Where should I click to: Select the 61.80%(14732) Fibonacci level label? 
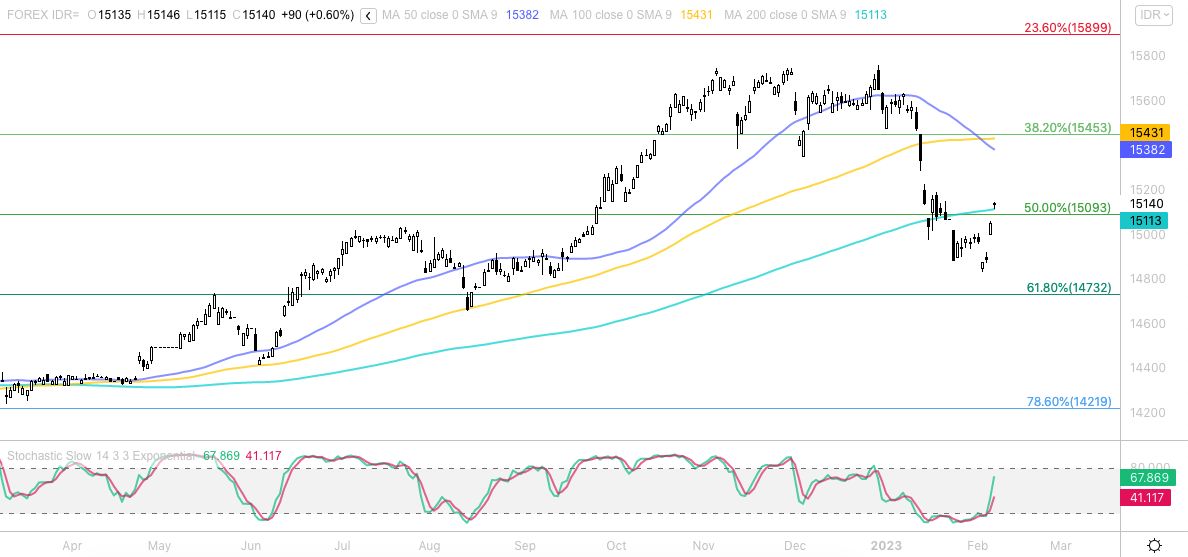tap(1069, 287)
